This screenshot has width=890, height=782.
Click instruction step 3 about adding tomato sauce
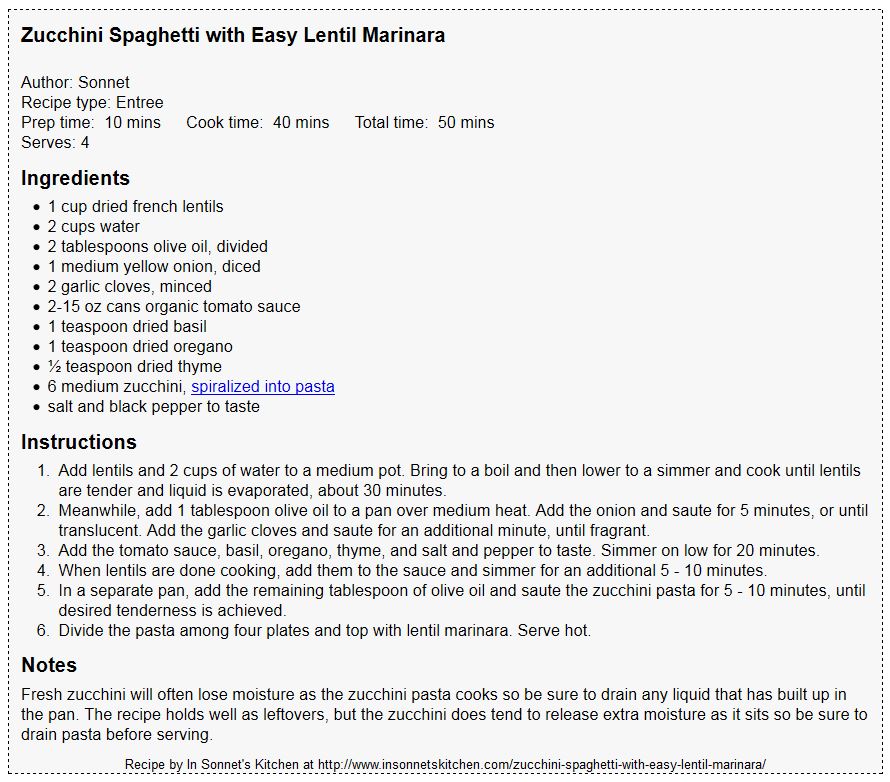pos(438,551)
